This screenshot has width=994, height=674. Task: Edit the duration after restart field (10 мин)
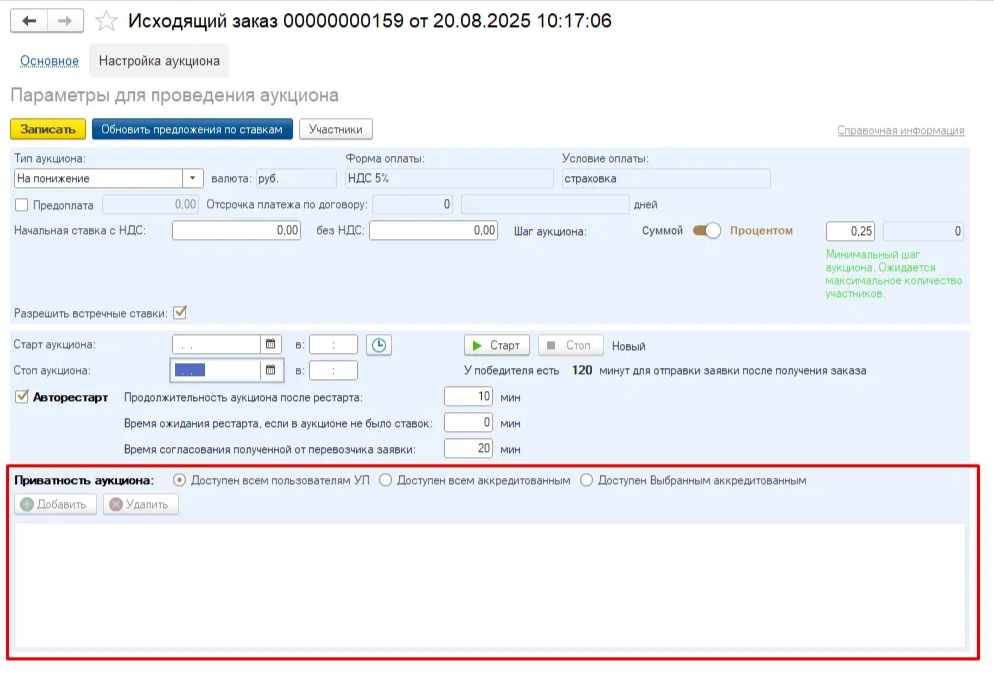pyautogui.click(x=468, y=397)
